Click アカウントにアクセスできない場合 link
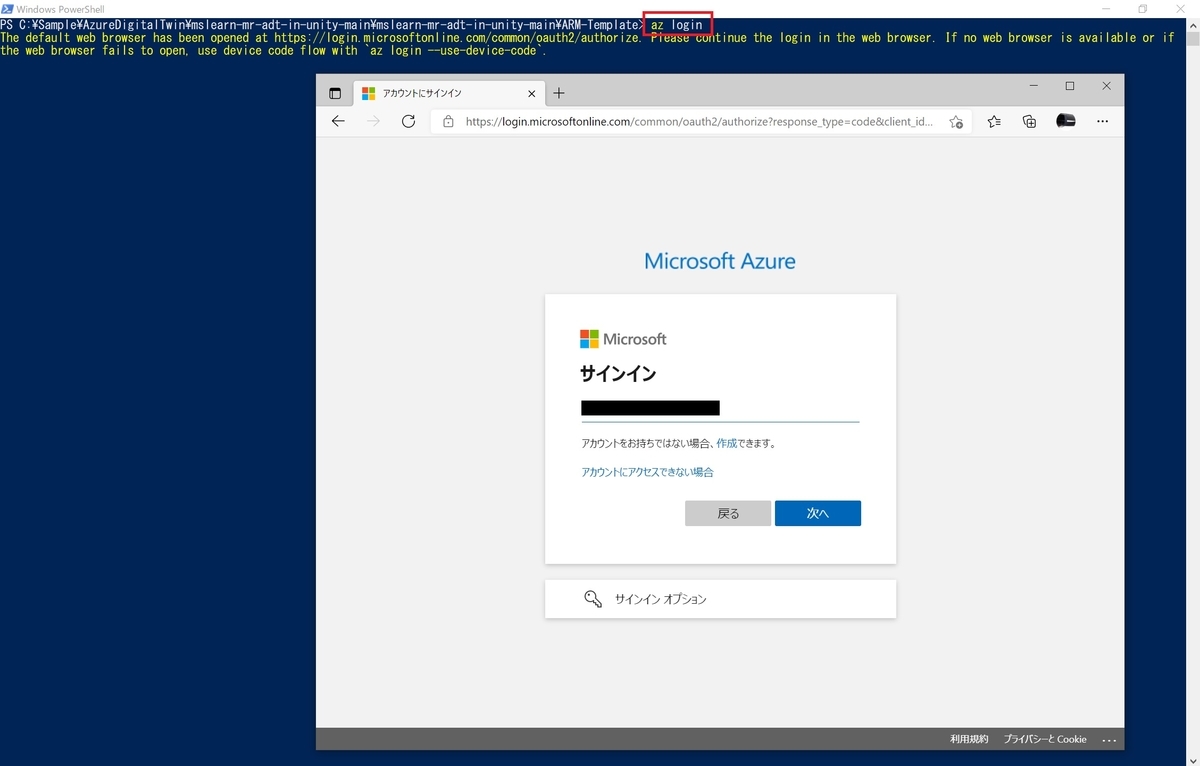1200x766 pixels. point(647,472)
